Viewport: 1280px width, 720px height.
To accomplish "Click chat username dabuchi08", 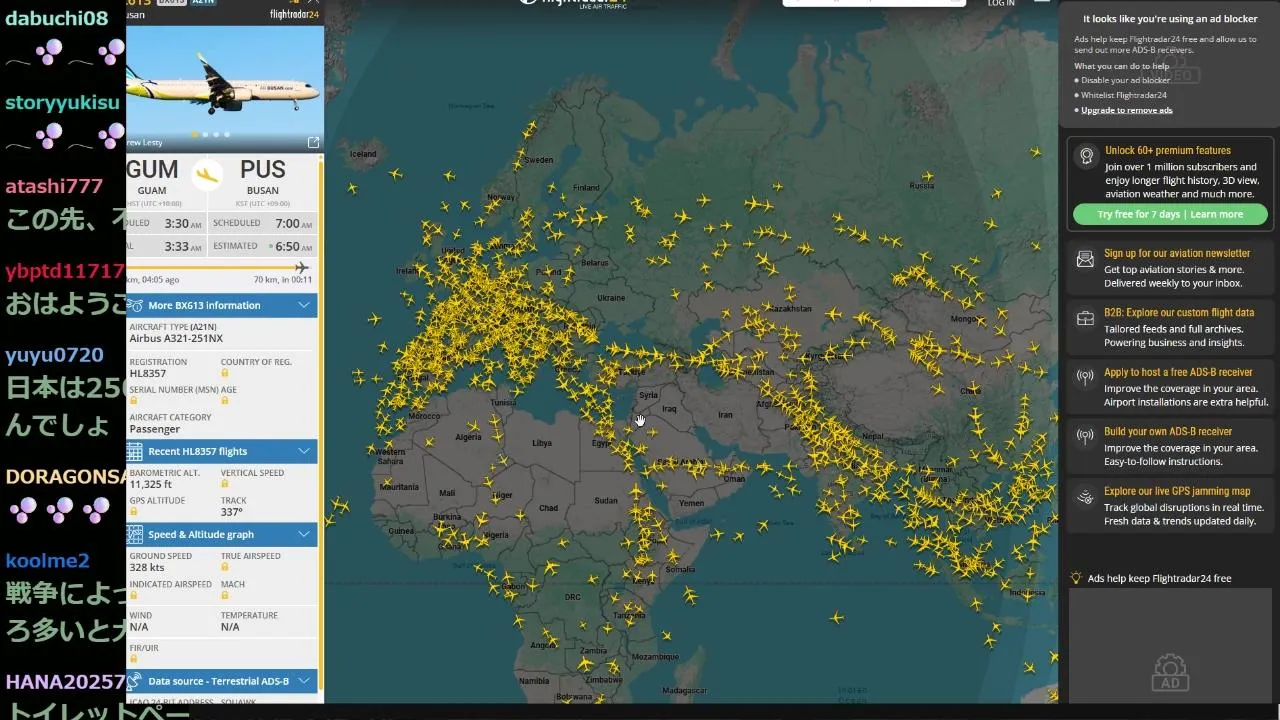I will 57,18.
